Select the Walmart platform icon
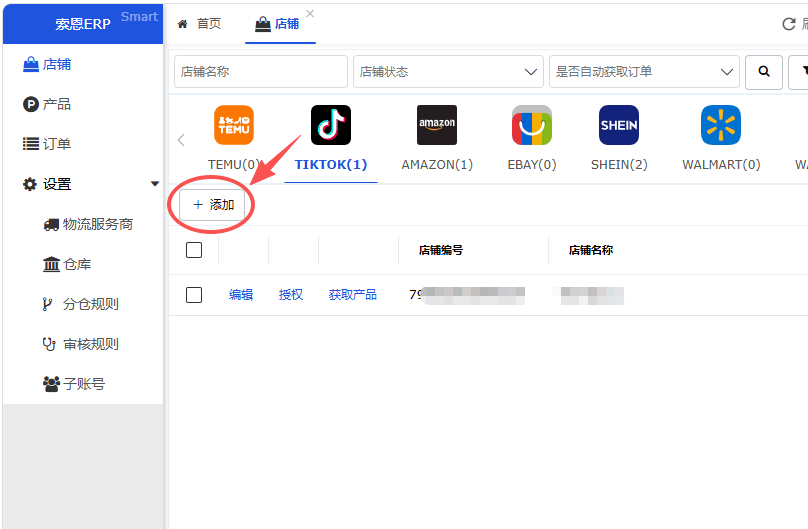 (721, 125)
